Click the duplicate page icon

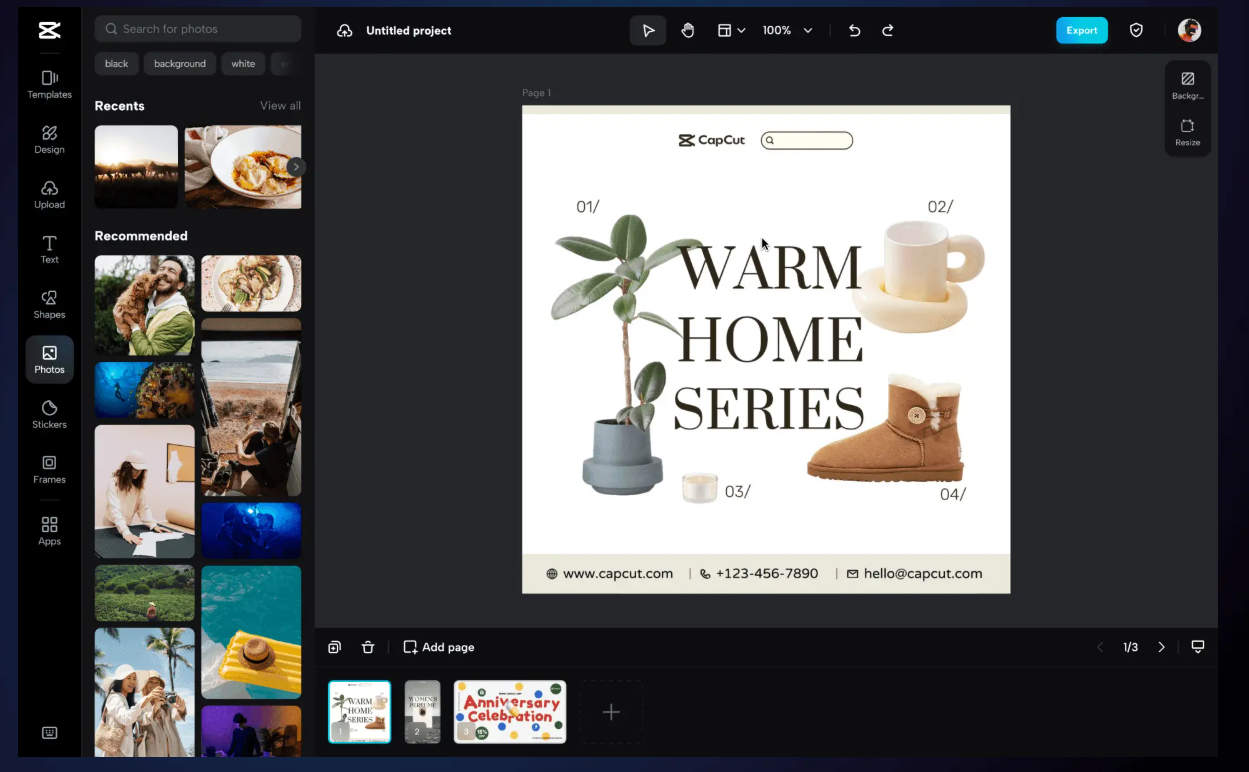pyautogui.click(x=335, y=647)
